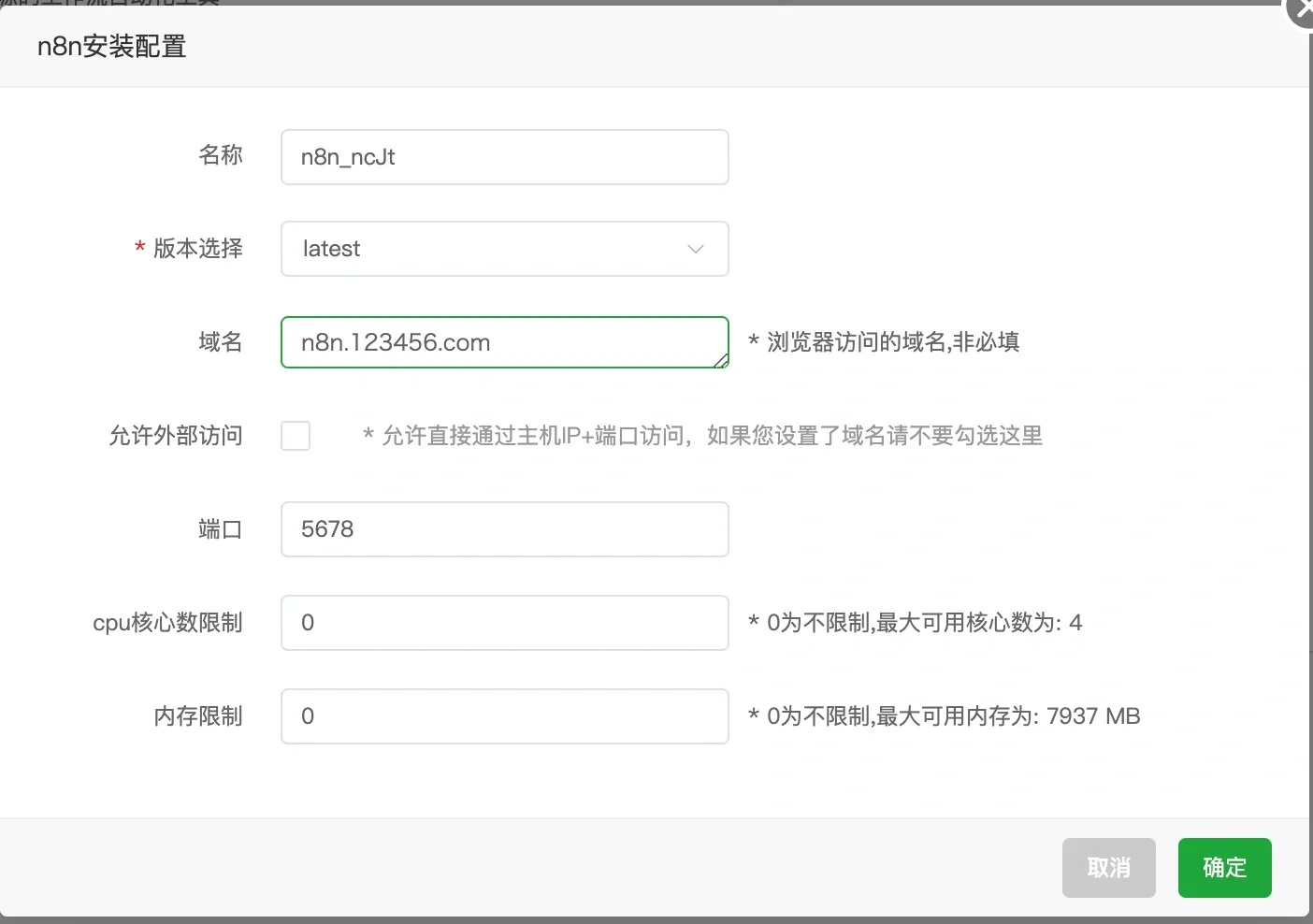Grab the 域名 textarea resize handle
This screenshot has width=1313, height=924.
point(721,361)
